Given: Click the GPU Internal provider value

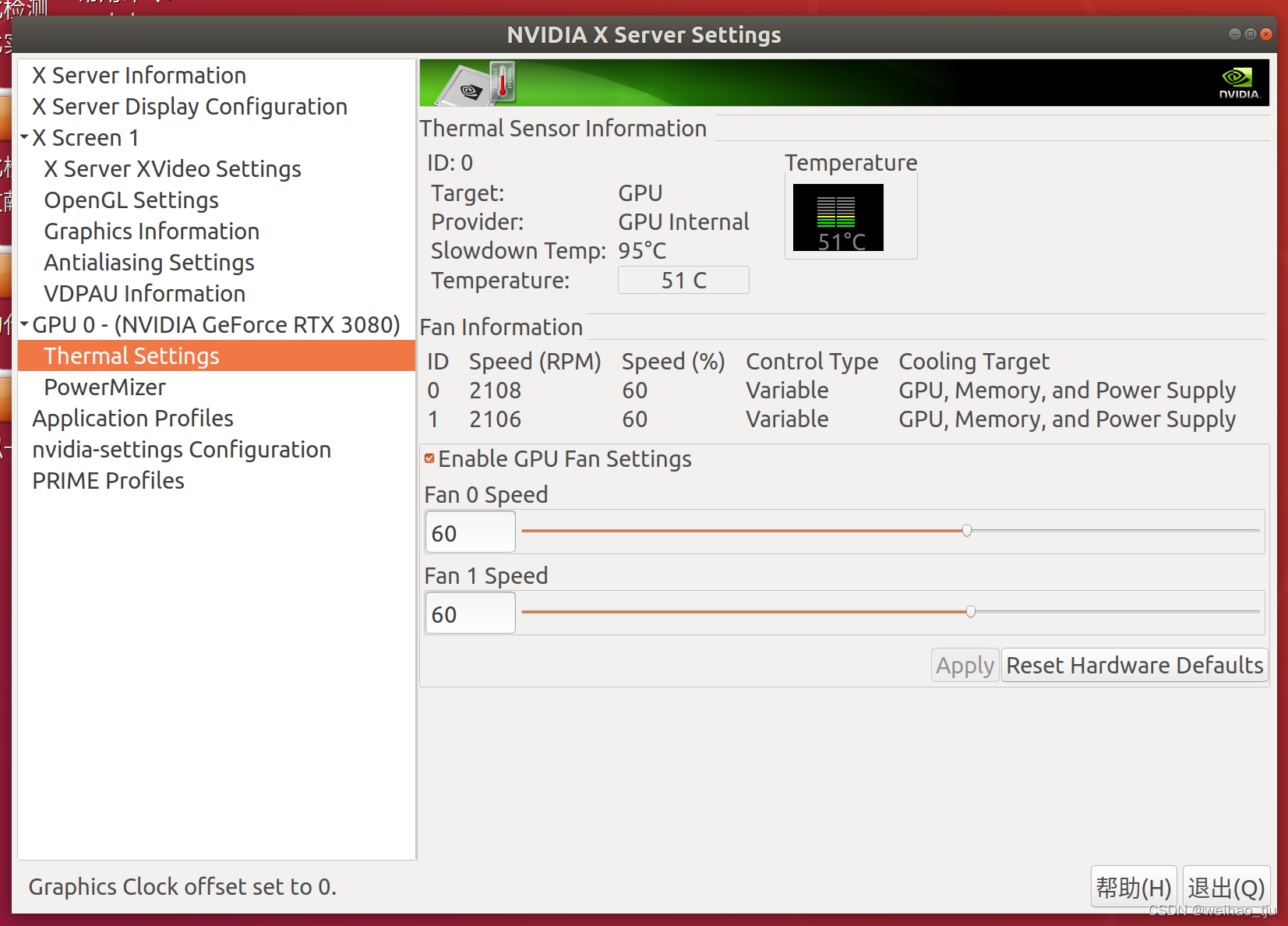Looking at the screenshot, I should click(683, 222).
